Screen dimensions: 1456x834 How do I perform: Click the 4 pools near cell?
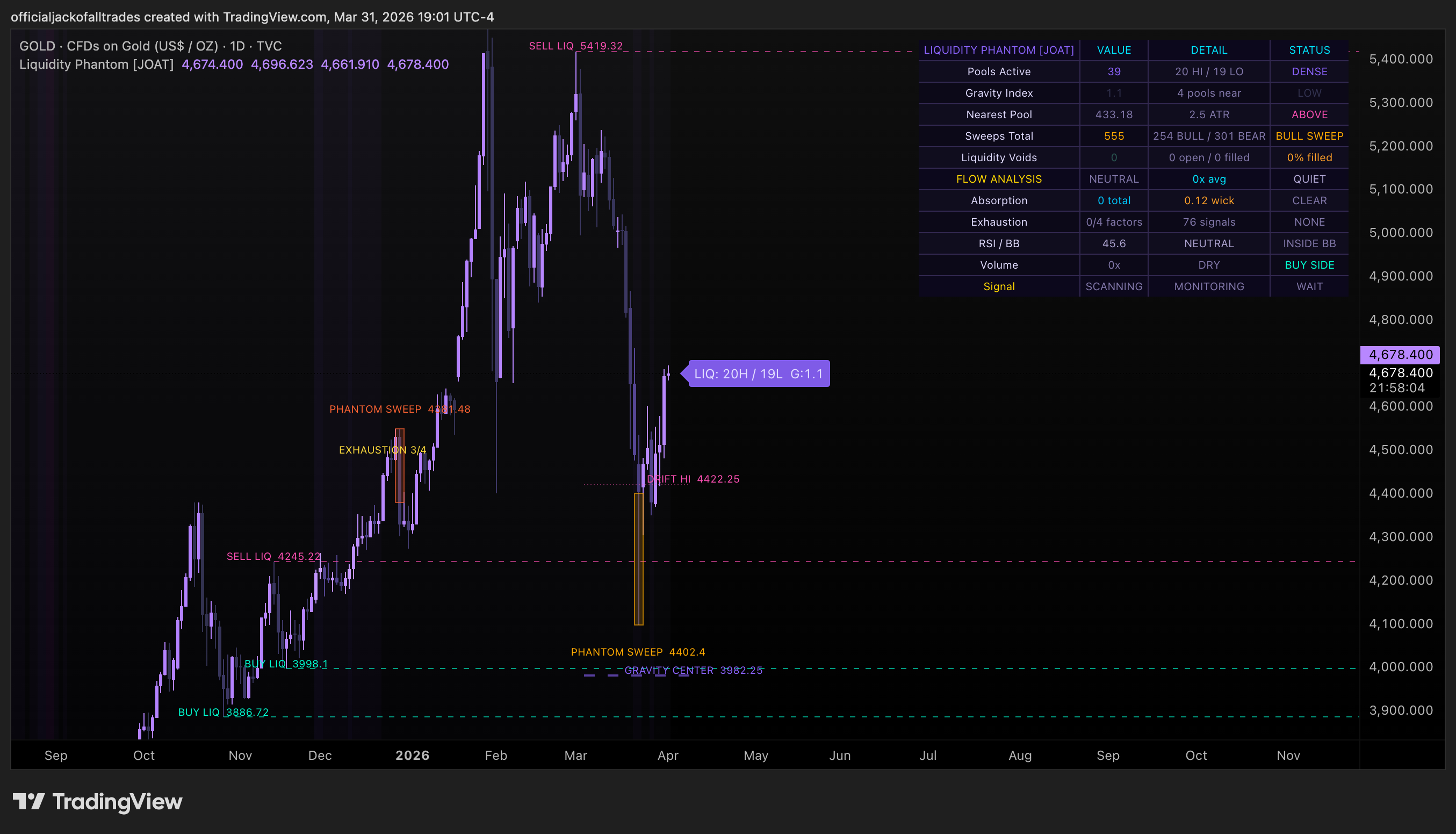tap(1209, 93)
